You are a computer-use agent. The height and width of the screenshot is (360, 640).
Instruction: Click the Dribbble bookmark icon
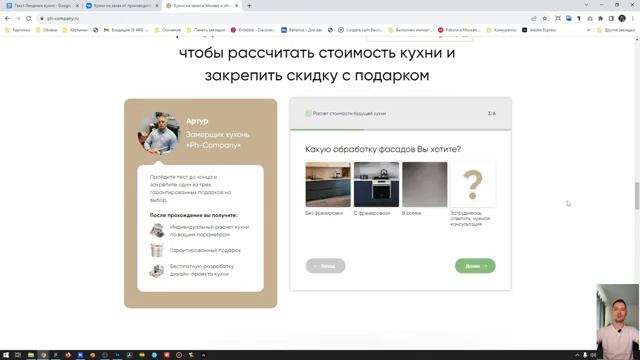233,30
